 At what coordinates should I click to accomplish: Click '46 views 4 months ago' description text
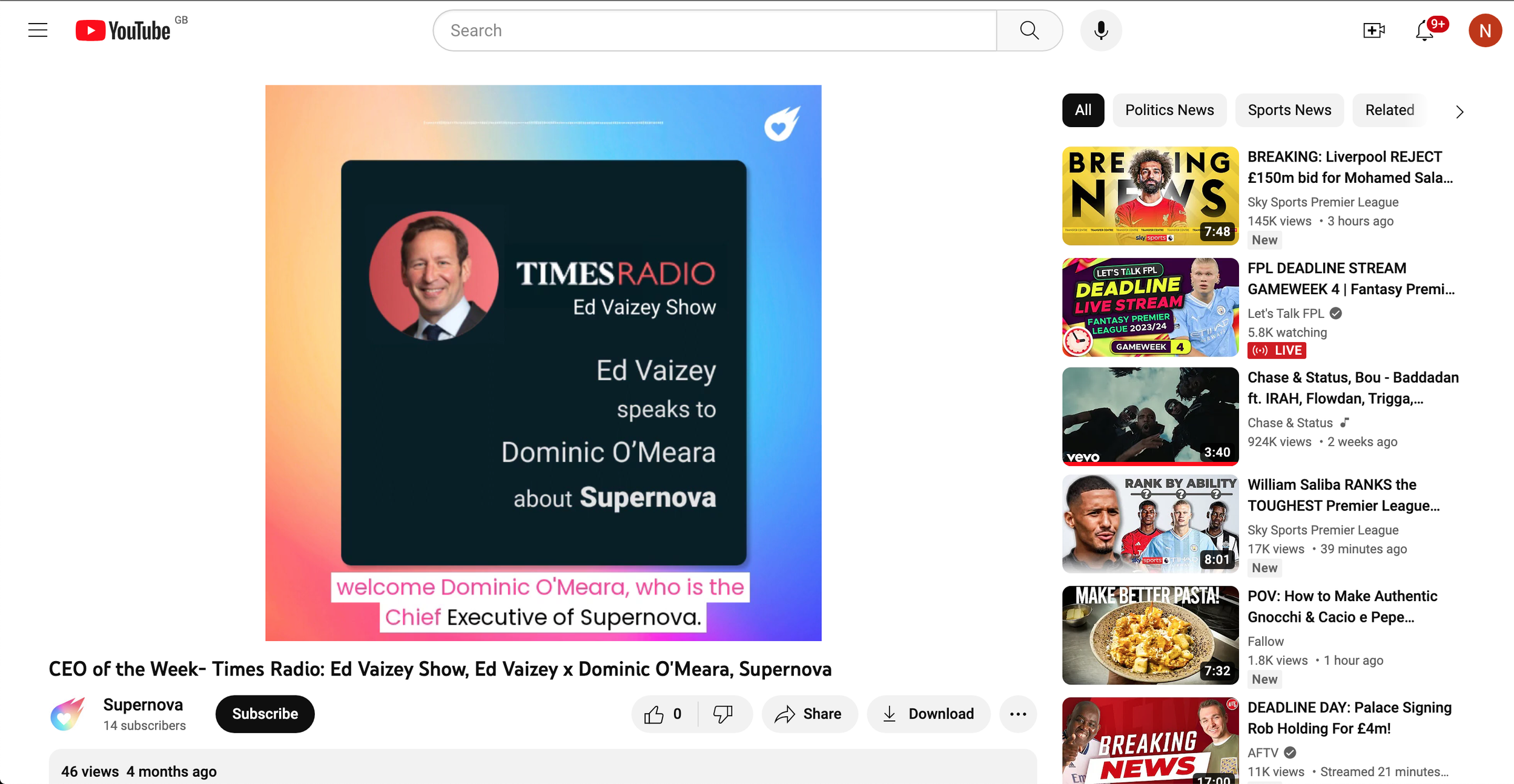[x=139, y=771]
